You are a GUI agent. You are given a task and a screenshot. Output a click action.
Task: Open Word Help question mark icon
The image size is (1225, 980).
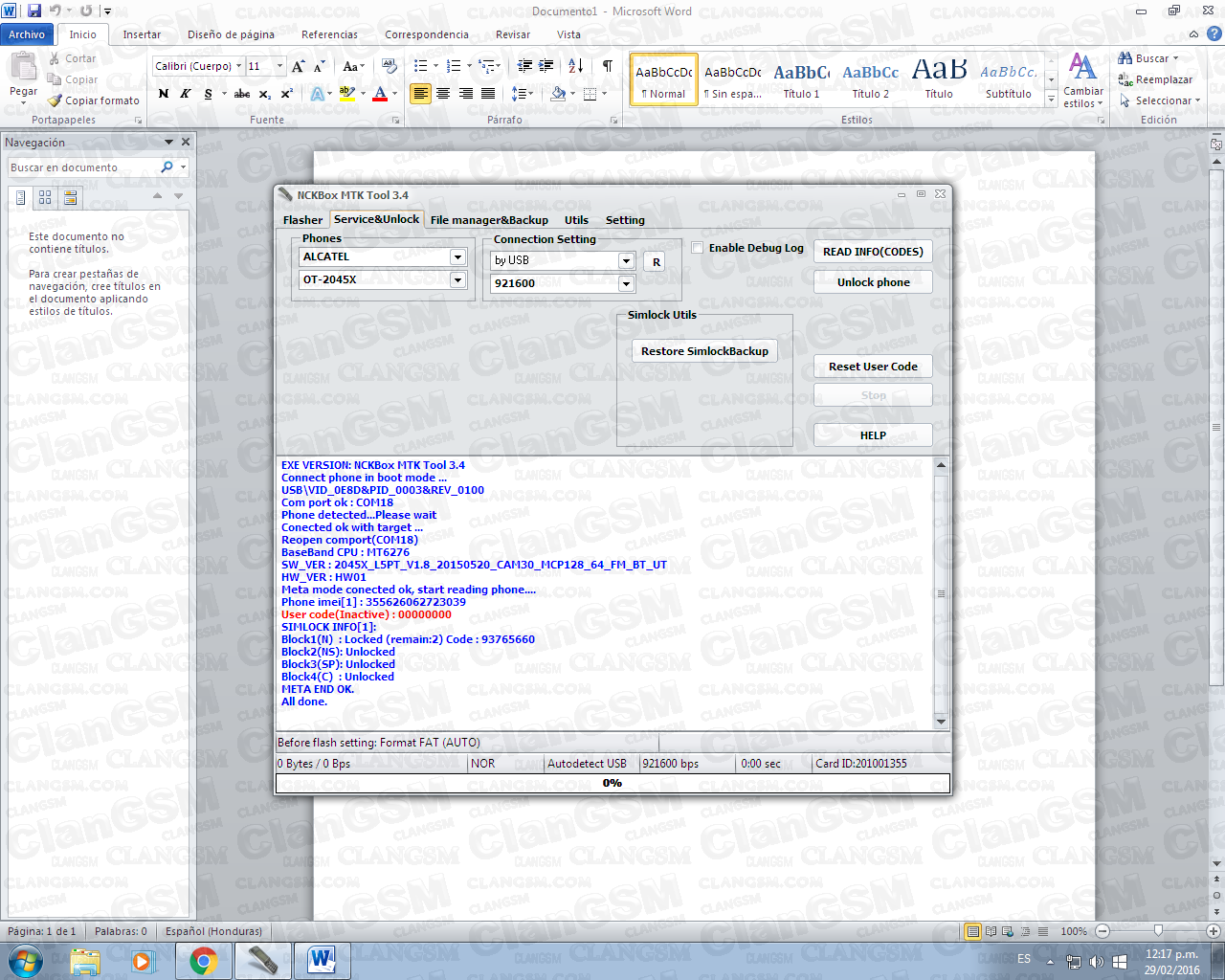coord(1214,33)
